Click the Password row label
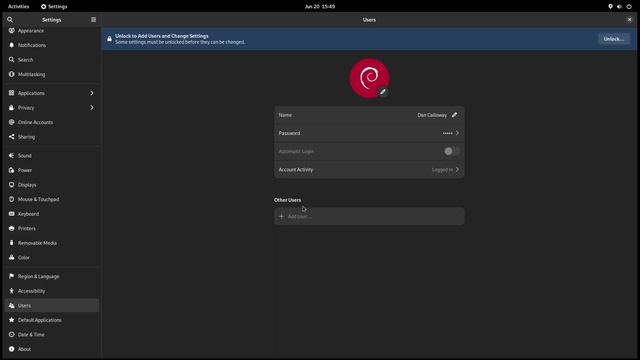This screenshot has width=640, height=360. tap(289, 133)
